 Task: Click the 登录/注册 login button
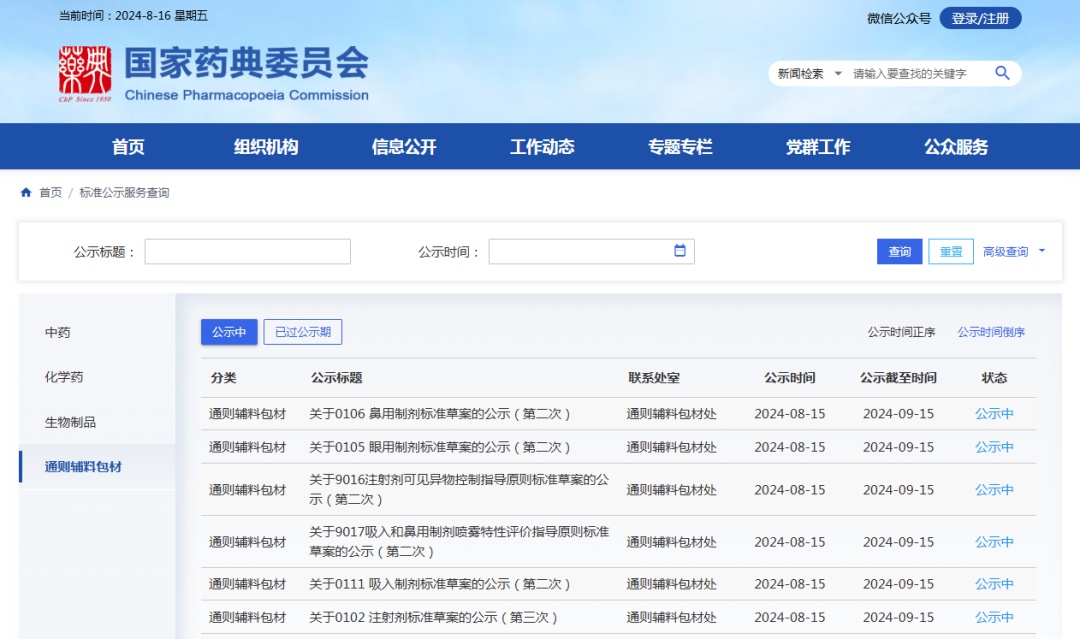[x=980, y=18]
